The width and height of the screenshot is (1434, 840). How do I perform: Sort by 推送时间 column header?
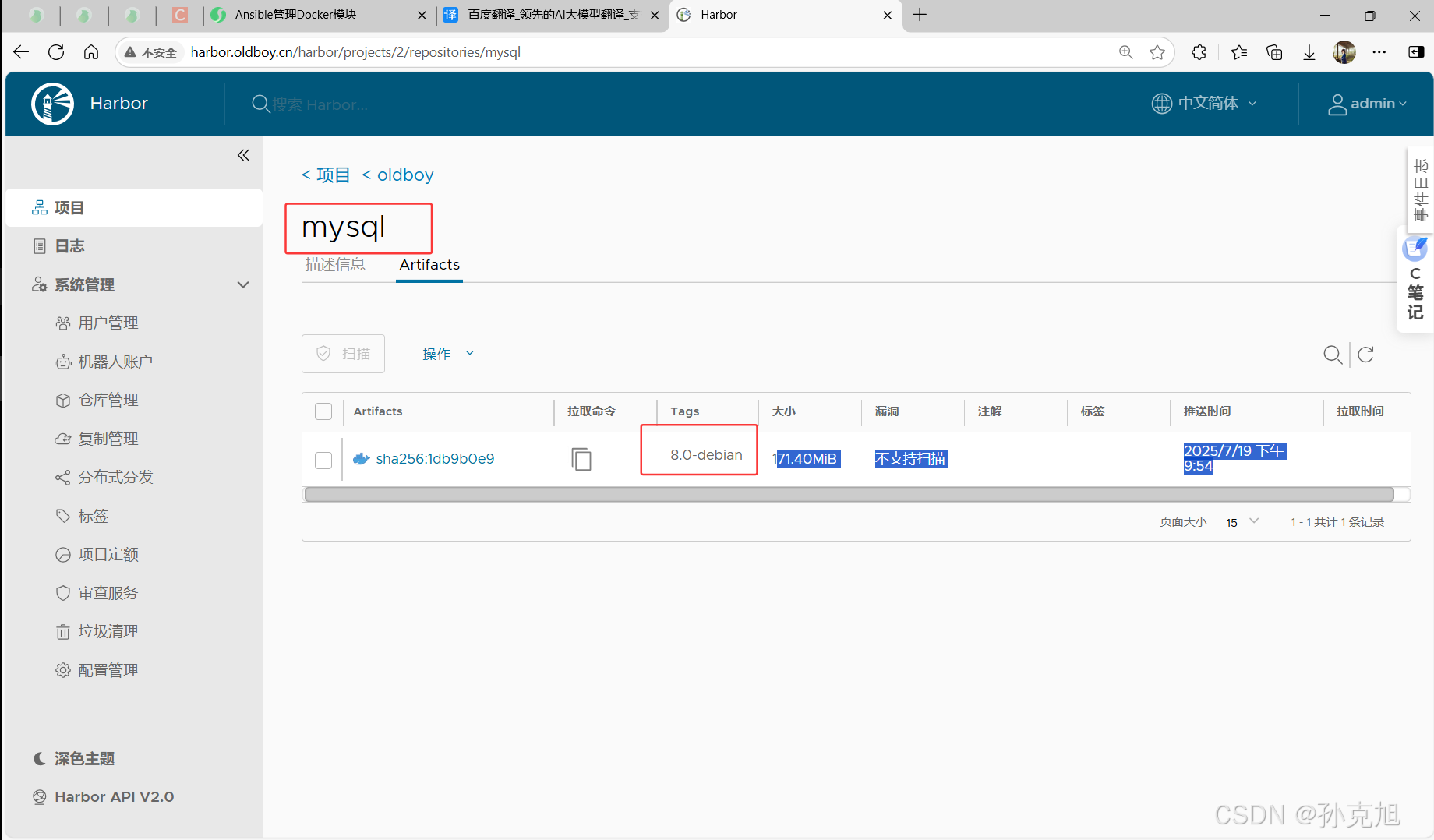point(1207,411)
